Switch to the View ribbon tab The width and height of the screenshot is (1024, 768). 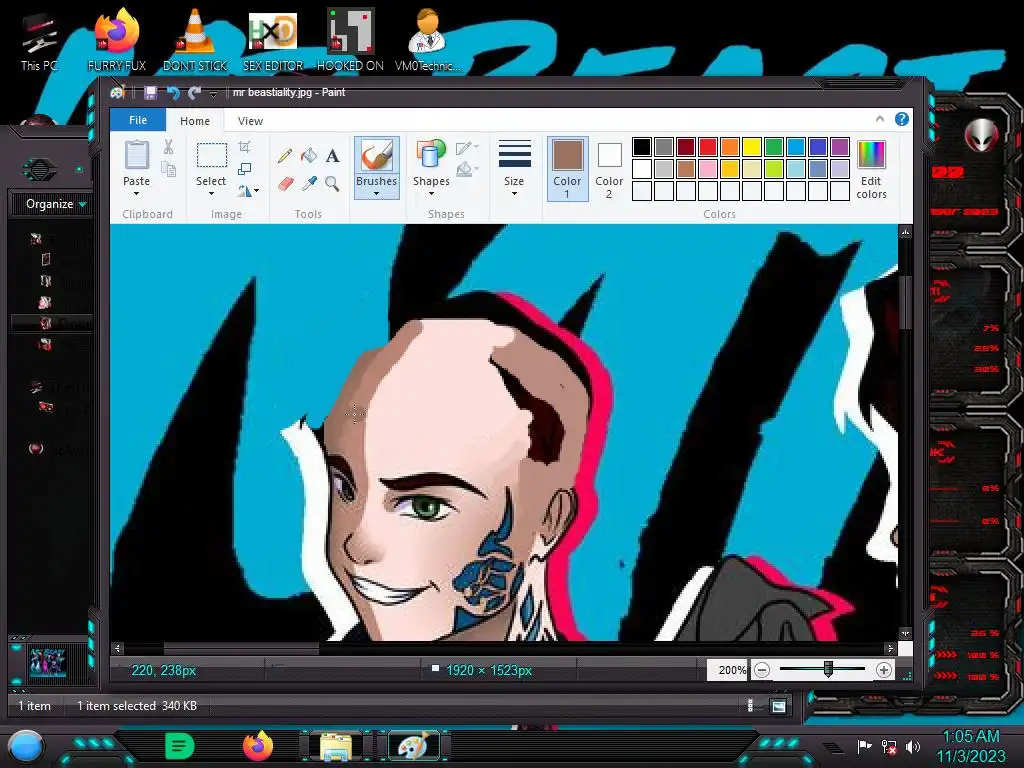(250, 121)
